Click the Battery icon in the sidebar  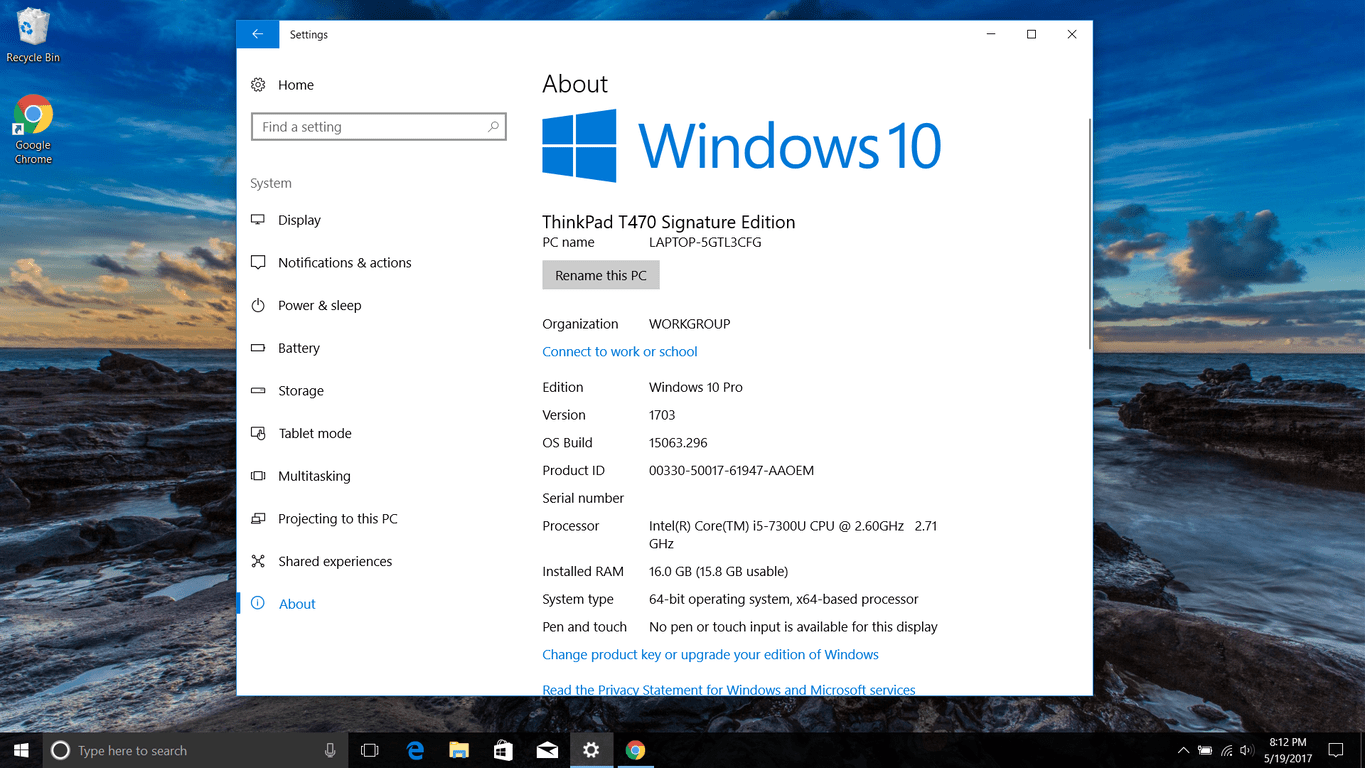[258, 348]
